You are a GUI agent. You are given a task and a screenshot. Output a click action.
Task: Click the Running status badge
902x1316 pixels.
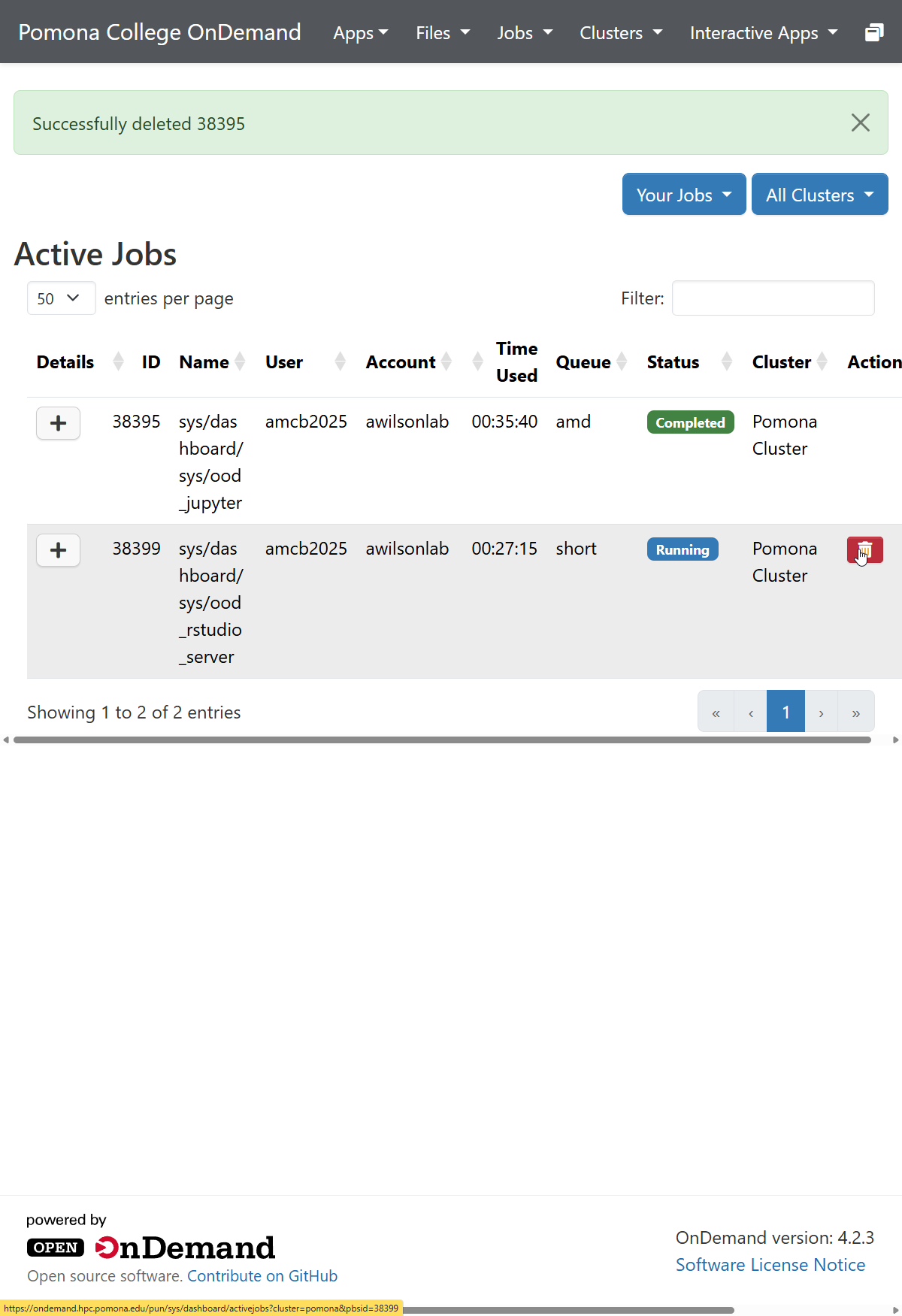[x=683, y=549]
